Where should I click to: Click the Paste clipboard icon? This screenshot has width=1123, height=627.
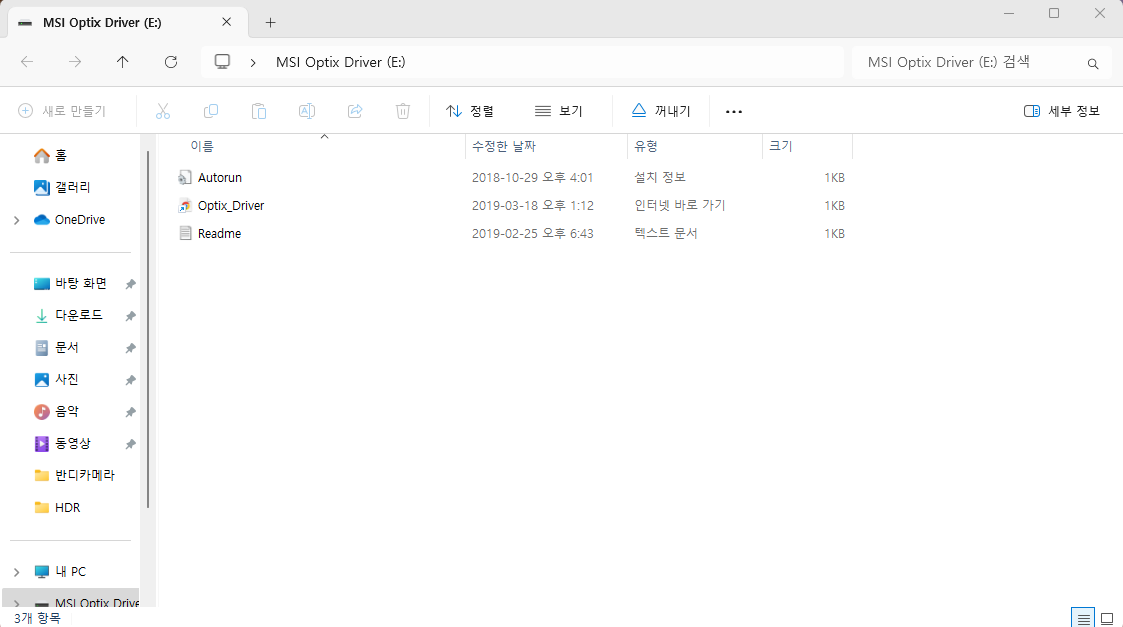coord(259,111)
